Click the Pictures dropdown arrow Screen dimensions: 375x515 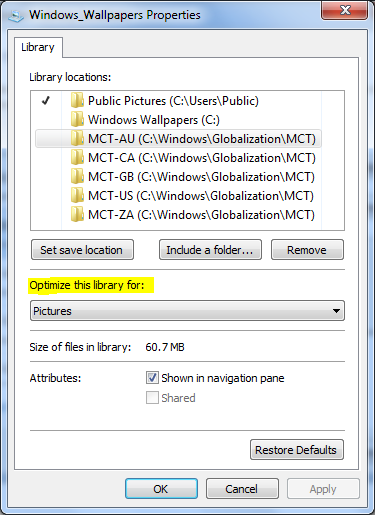pos(336,311)
